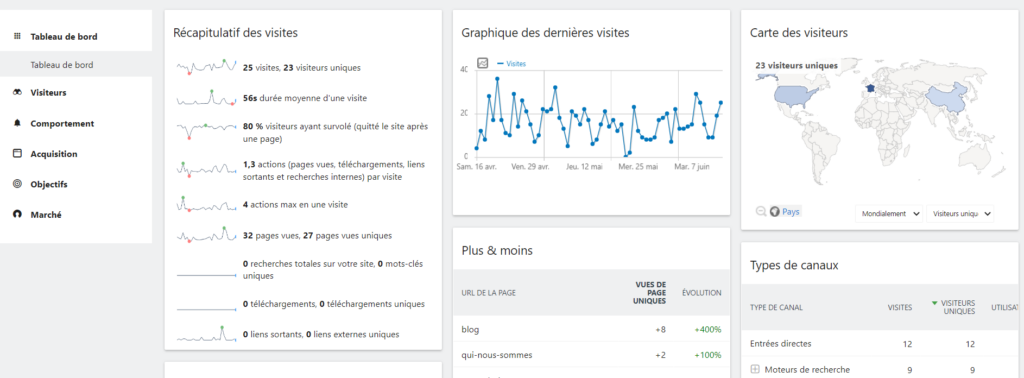
Task: Open the Mondialement region dropdown
Action: point(888,213)
